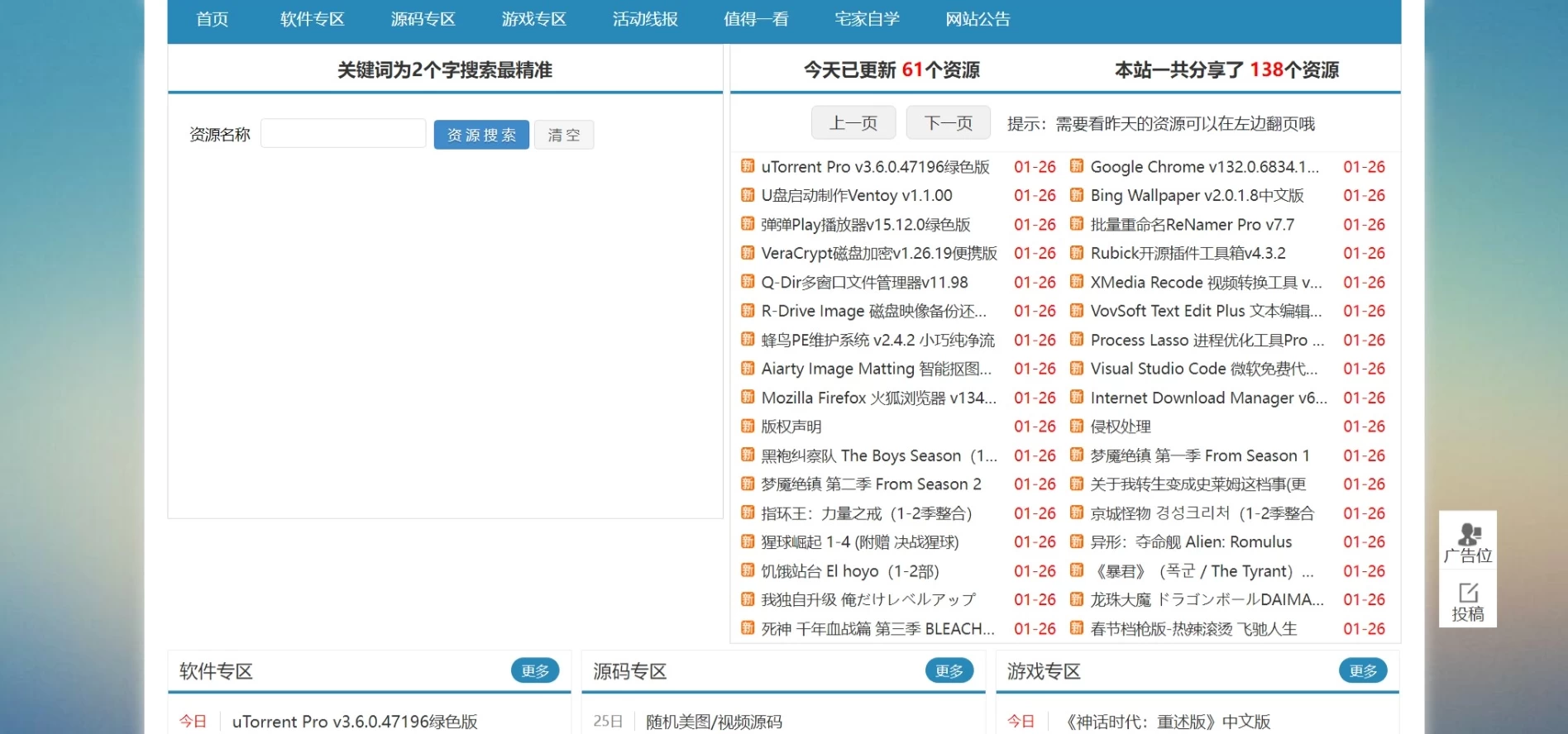The image size is (1568, 734).
Task: Open 随机美图/视频源码 in 源码专区
Action: pyautogui.click(x=714, y=722)
